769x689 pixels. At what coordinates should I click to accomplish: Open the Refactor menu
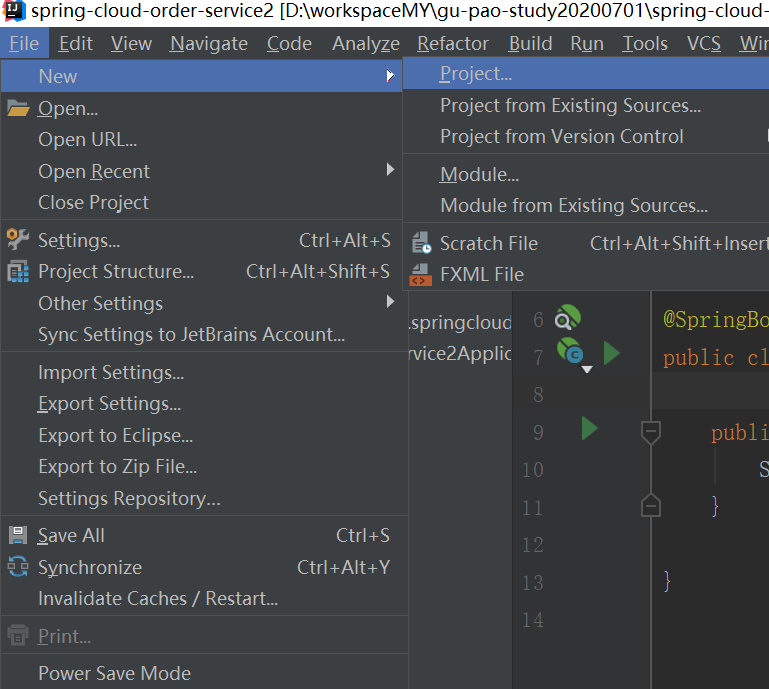coord(453,44)
